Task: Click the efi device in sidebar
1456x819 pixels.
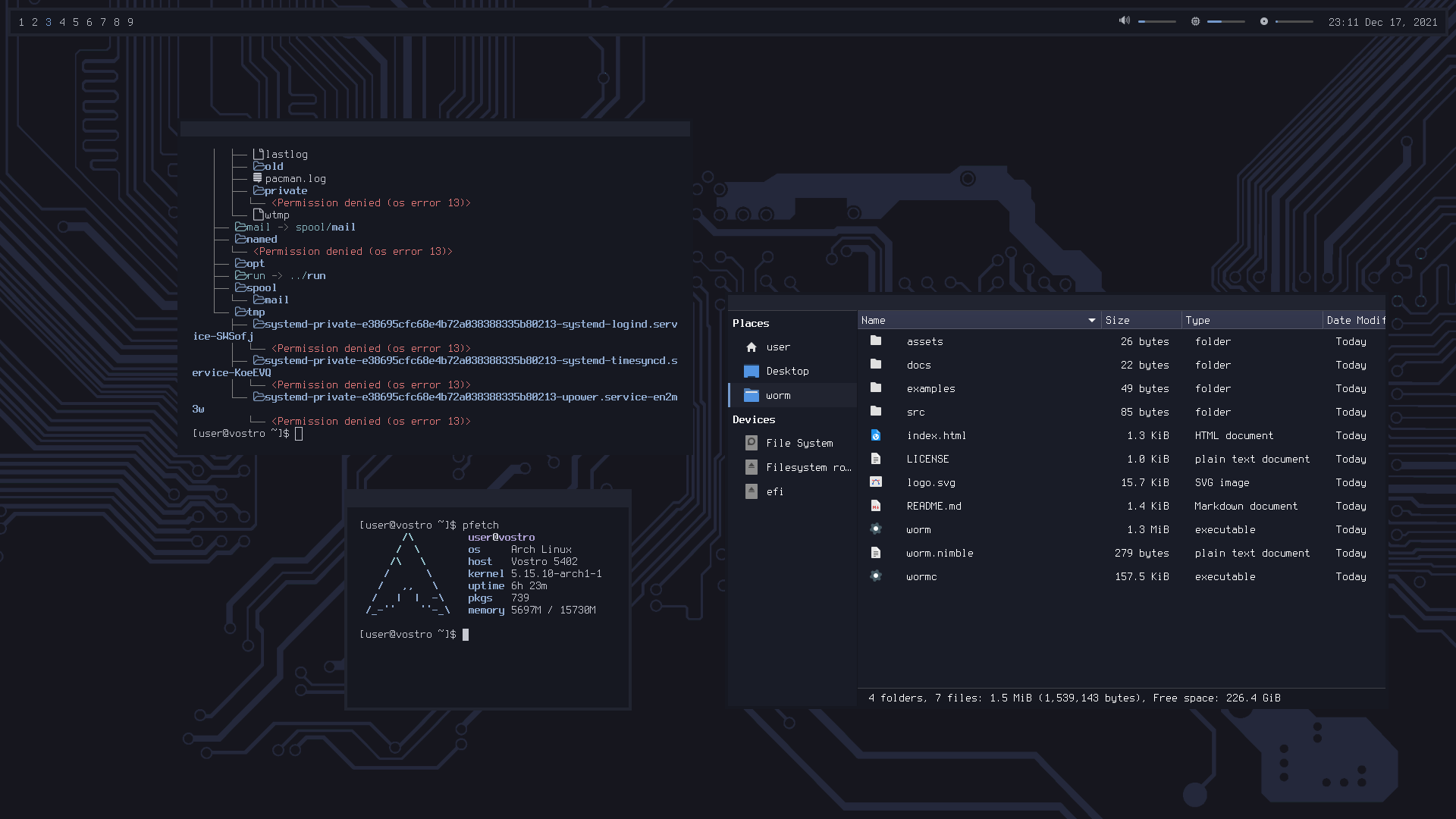Action: [775, 491]
